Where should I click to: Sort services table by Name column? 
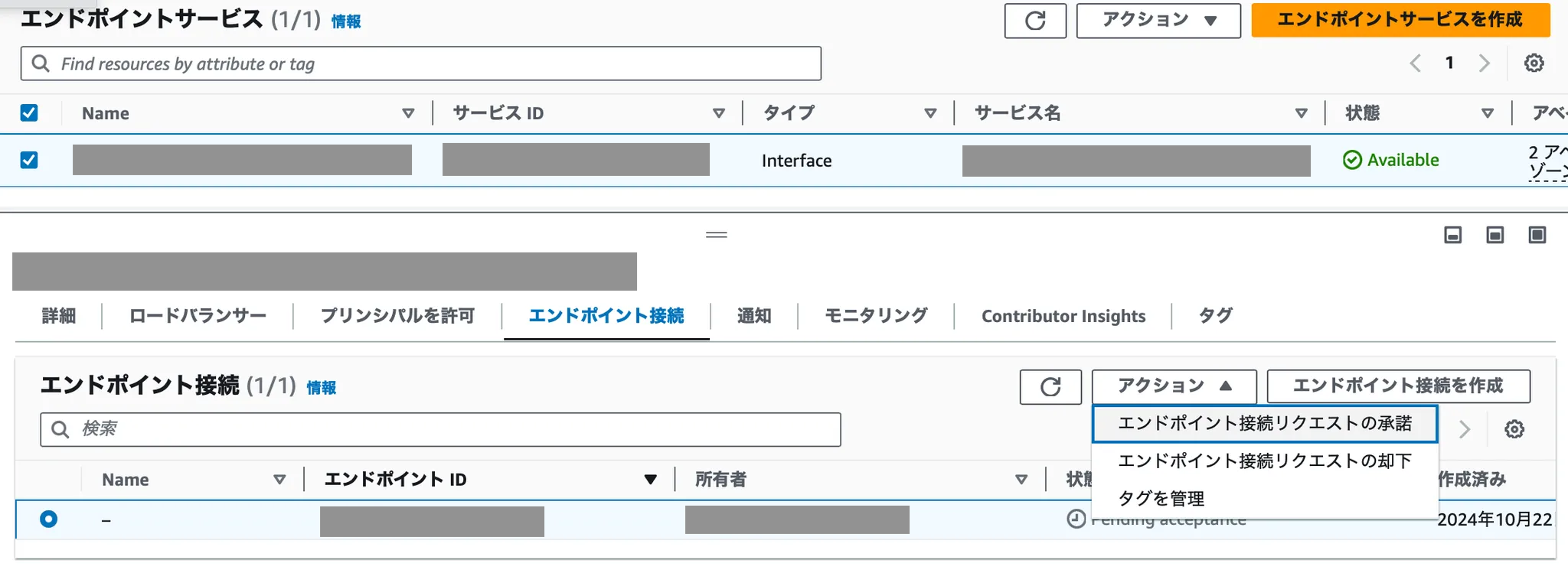[x=408, y=113]
